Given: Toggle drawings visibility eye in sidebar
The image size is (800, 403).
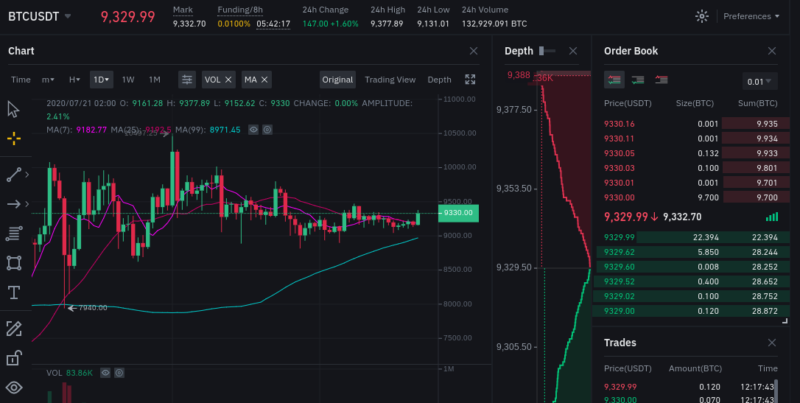Looking at the screenshot, I should (x=14, y=388).
